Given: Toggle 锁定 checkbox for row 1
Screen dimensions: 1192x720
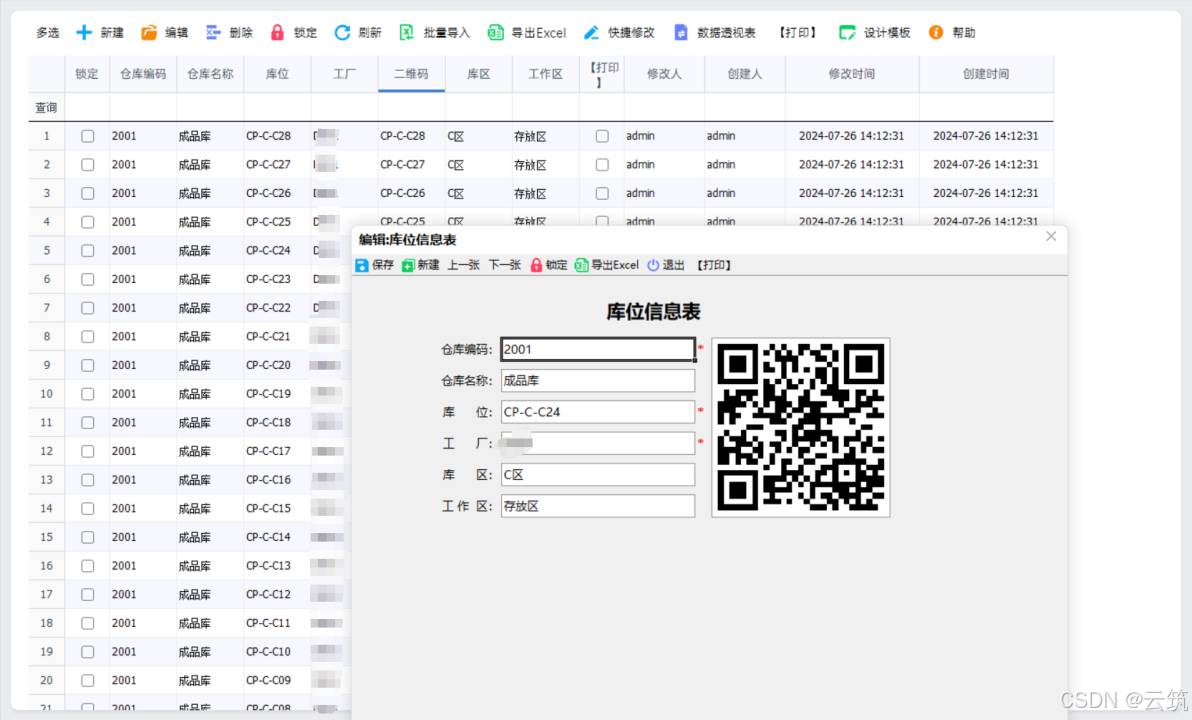Looking at the screenshot, I should [x=88, y=136].
